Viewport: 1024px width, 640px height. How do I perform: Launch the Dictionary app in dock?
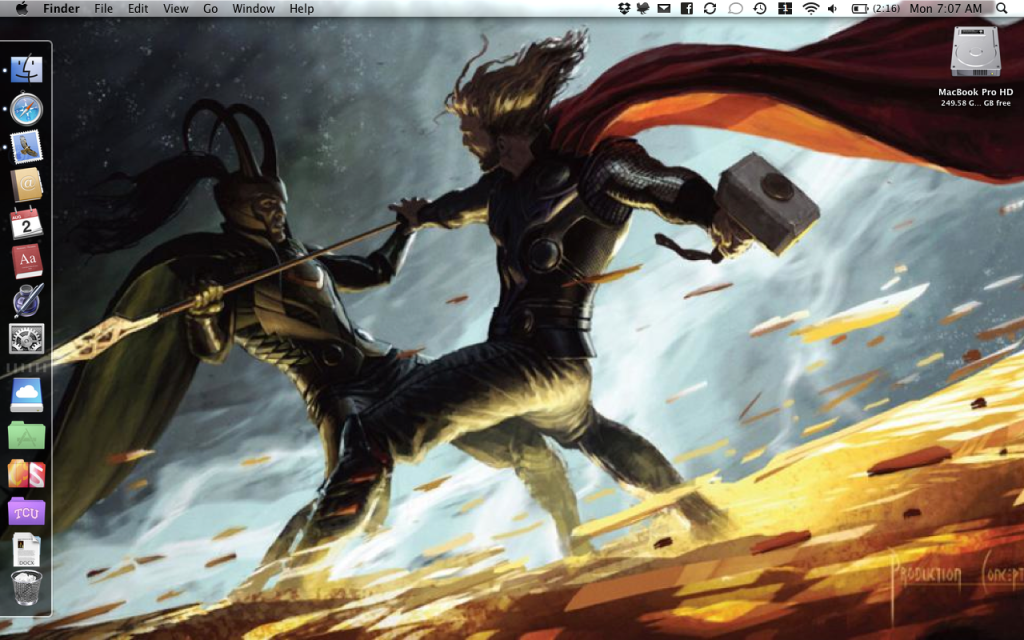[x=27, y=261]
